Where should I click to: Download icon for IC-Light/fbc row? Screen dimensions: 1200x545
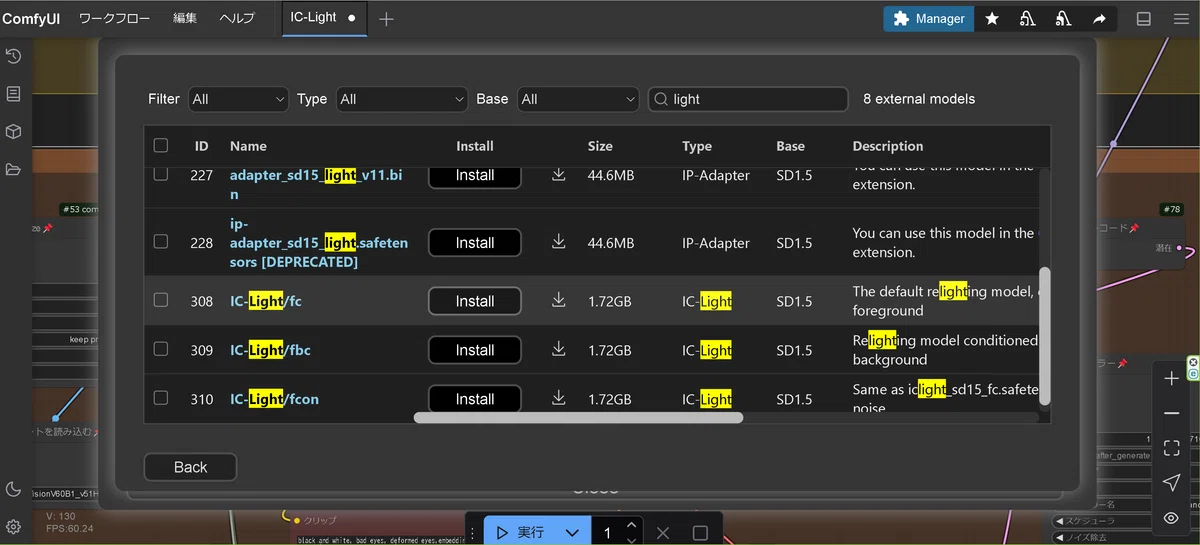tap(559, 350)
